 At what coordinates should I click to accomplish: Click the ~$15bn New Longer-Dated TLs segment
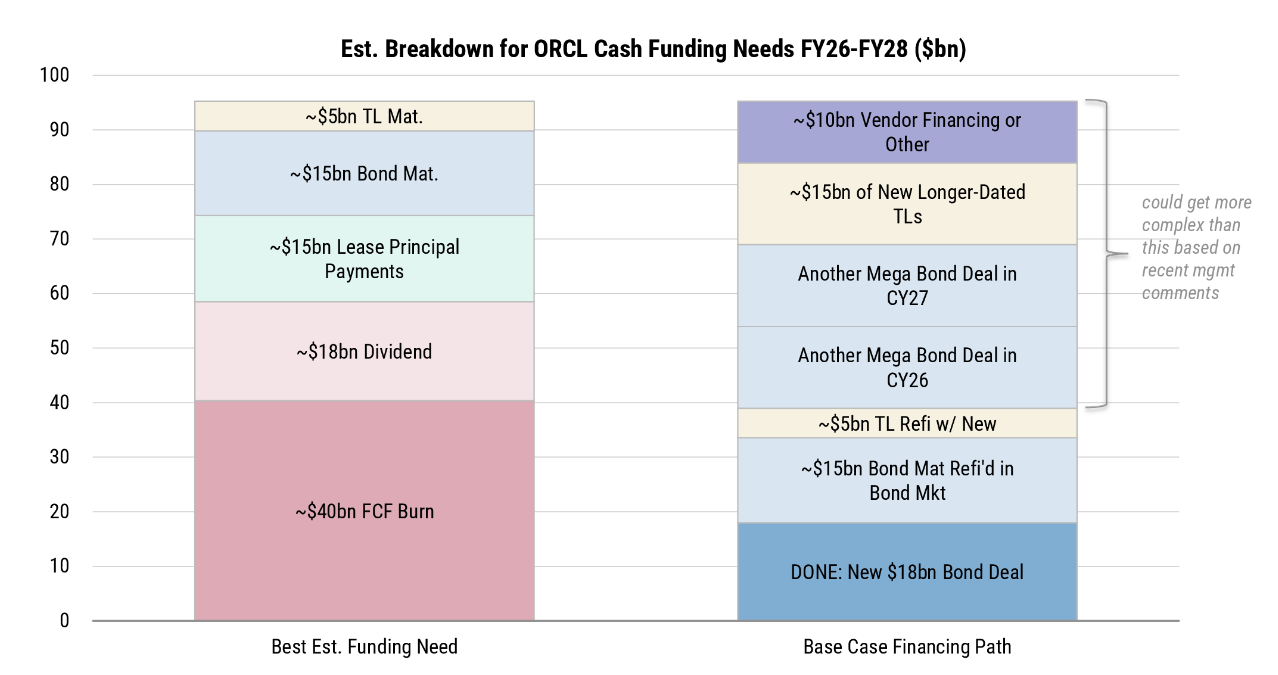click(x=907, y=204)
